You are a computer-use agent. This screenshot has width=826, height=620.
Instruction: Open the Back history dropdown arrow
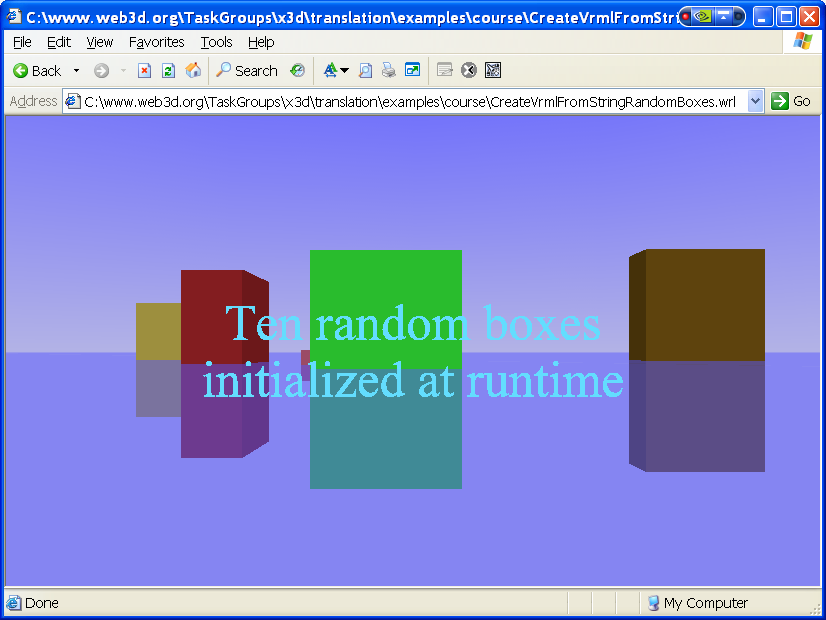(x=76, y=71)
